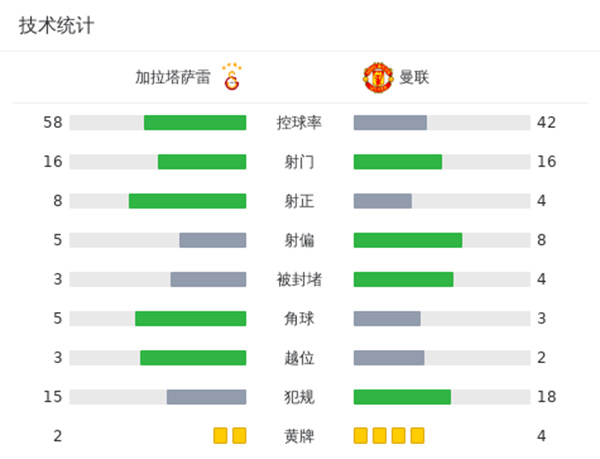Click Manchester United's last yellow card icon

[x=417, y=435]
